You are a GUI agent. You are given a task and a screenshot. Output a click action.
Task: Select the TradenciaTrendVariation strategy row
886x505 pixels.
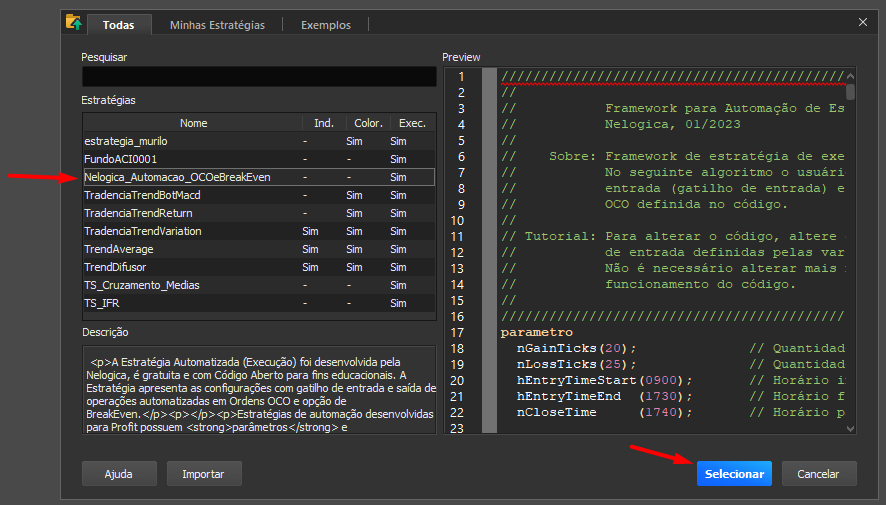click(x=259, y=232)
